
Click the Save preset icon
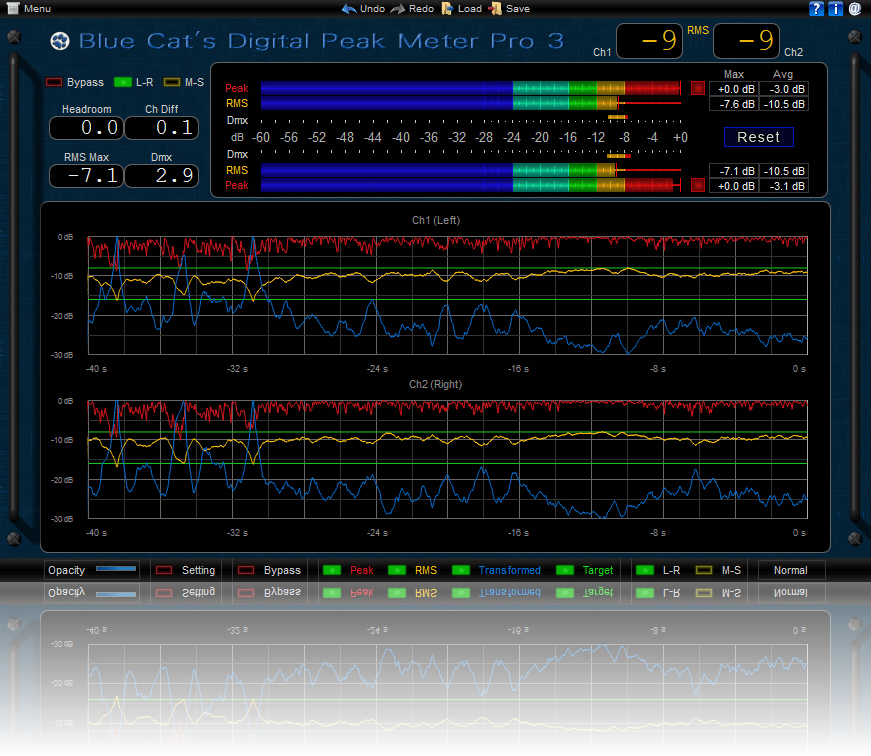click(495, 9)
